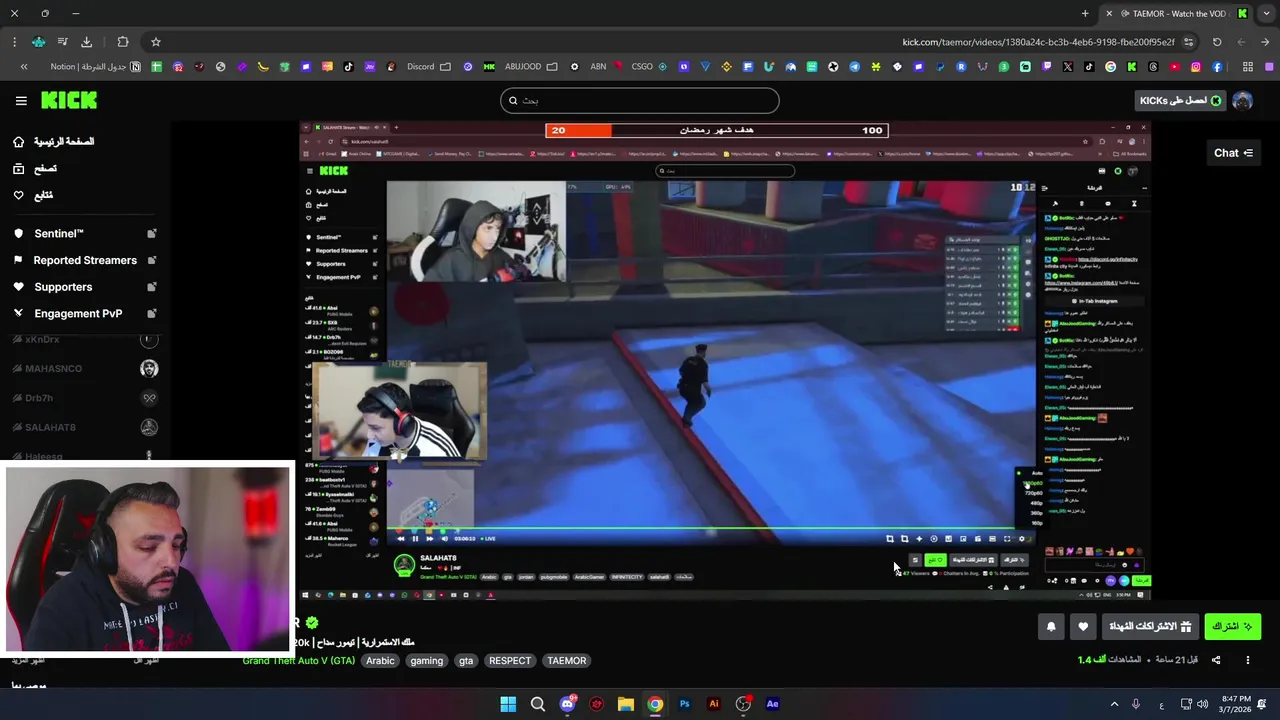Click the Get KICKs button

coord(1181,100)
